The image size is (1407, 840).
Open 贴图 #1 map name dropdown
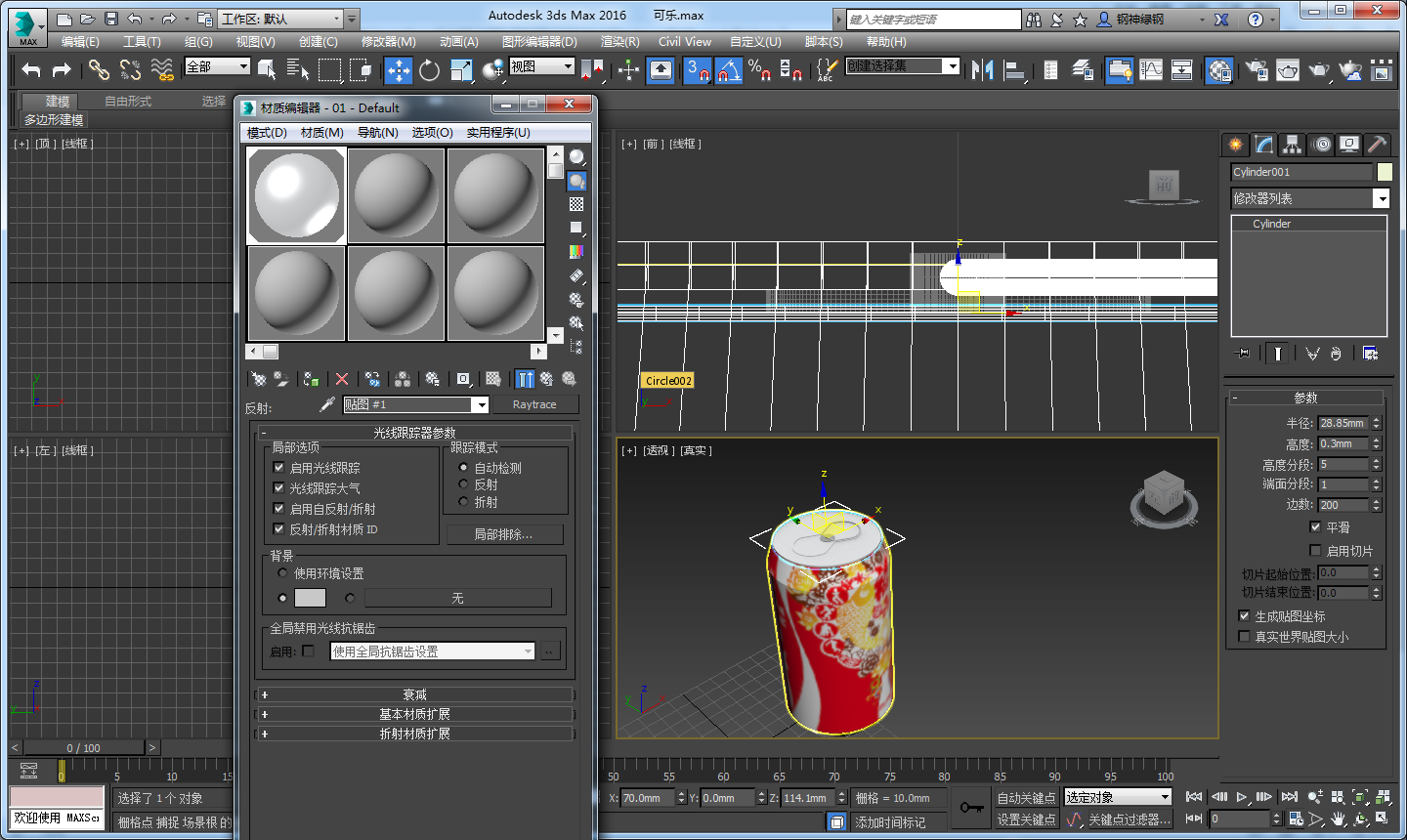click(415, 404)
